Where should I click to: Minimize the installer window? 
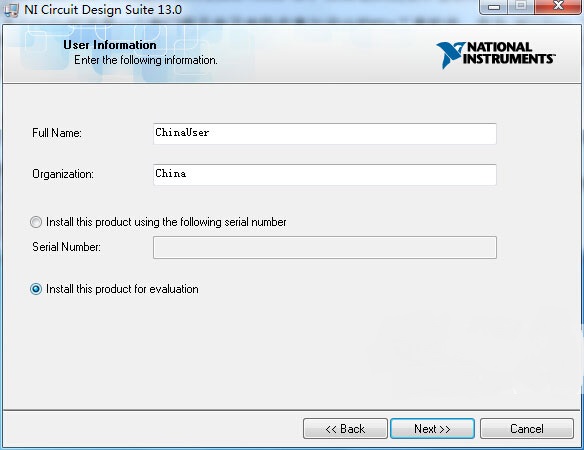[493, 7]
